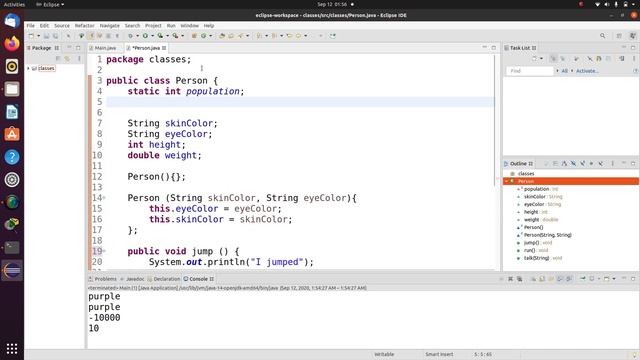Click the Open Type icon
The image size is (640, 360).
click(222, 36)
